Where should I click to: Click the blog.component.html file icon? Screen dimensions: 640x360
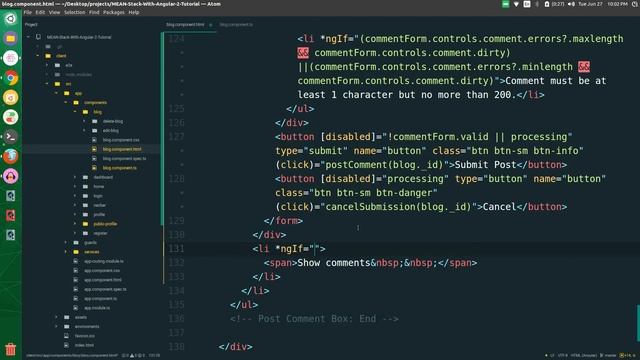point(94,149)
